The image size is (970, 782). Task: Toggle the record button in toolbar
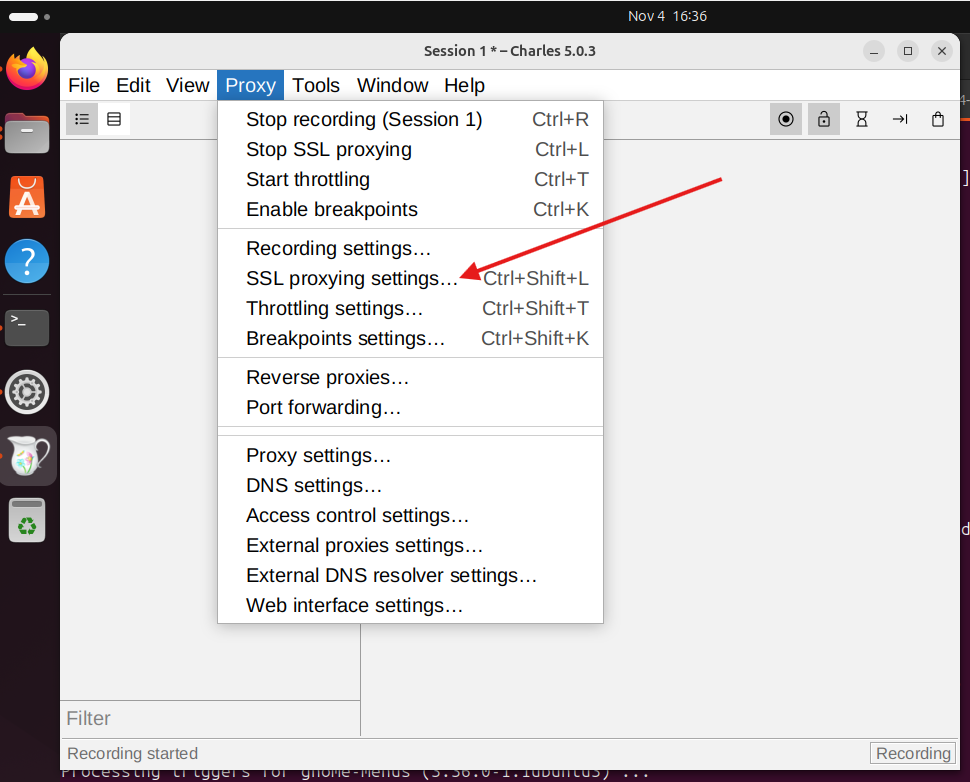[786, 120]
